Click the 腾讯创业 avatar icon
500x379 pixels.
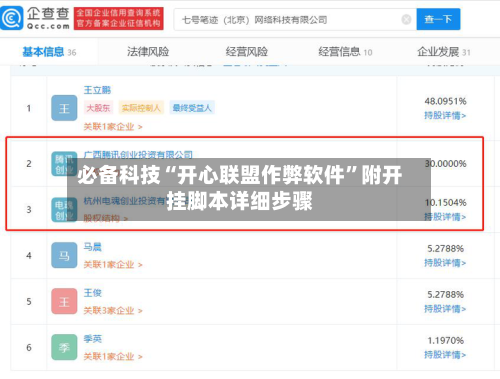point(64,164)
